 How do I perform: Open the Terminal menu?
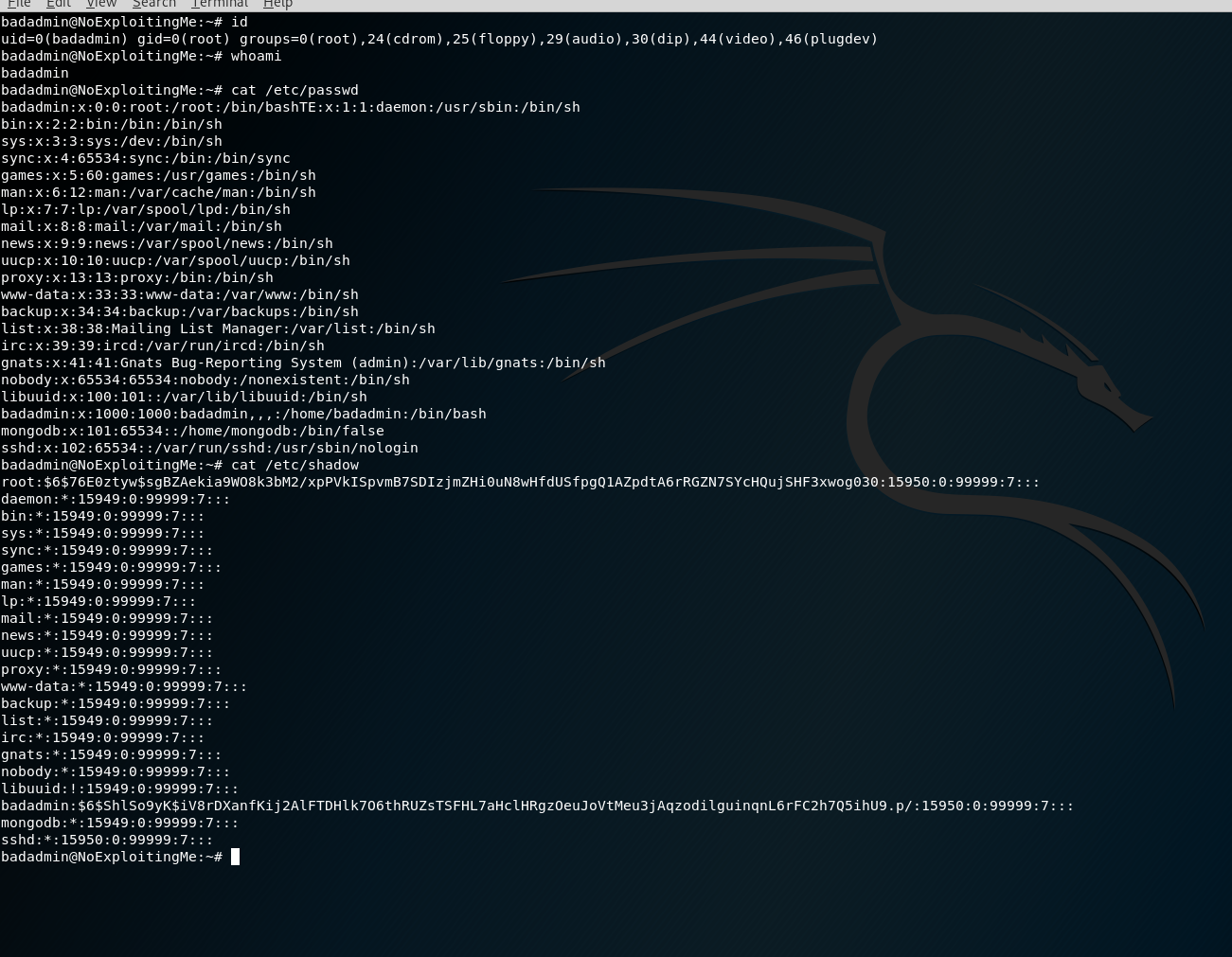tap(219, 4)
